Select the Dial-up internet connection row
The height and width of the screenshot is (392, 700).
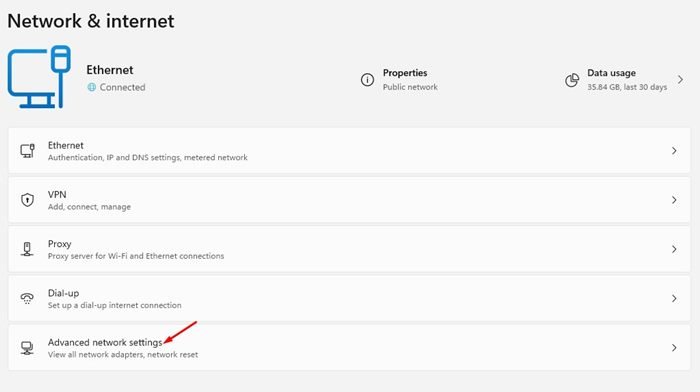coord(349,298)
